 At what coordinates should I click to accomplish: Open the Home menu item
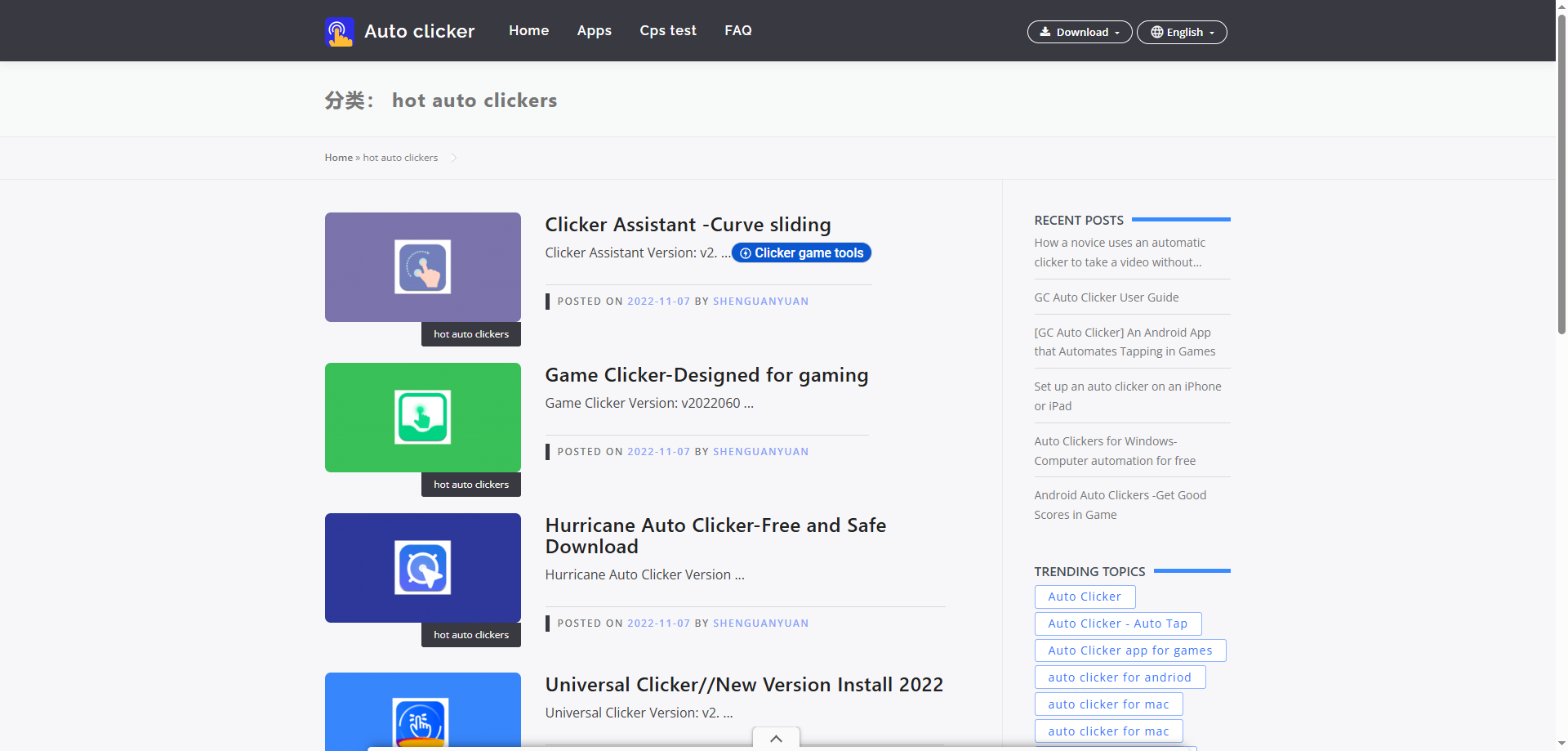tap(528, 30)
